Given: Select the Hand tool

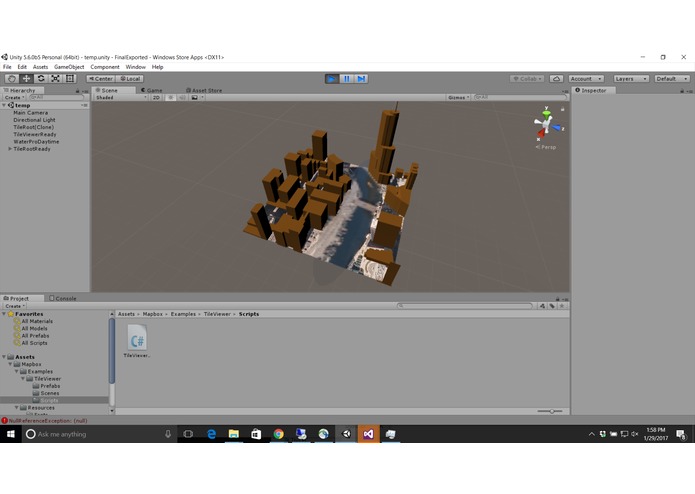Looking at the screenshot, I should [x=12, y=78].
